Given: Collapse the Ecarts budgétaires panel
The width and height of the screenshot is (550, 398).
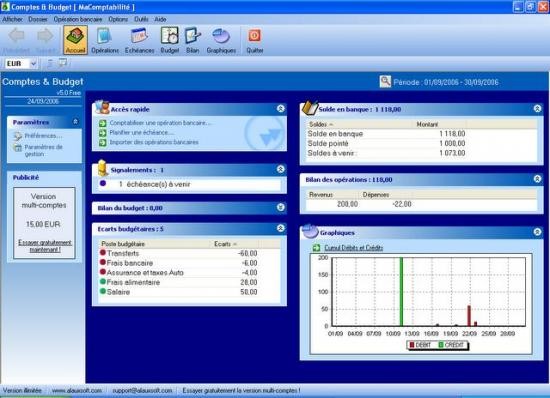Looking at the screenshot, I should click(281, 228).
